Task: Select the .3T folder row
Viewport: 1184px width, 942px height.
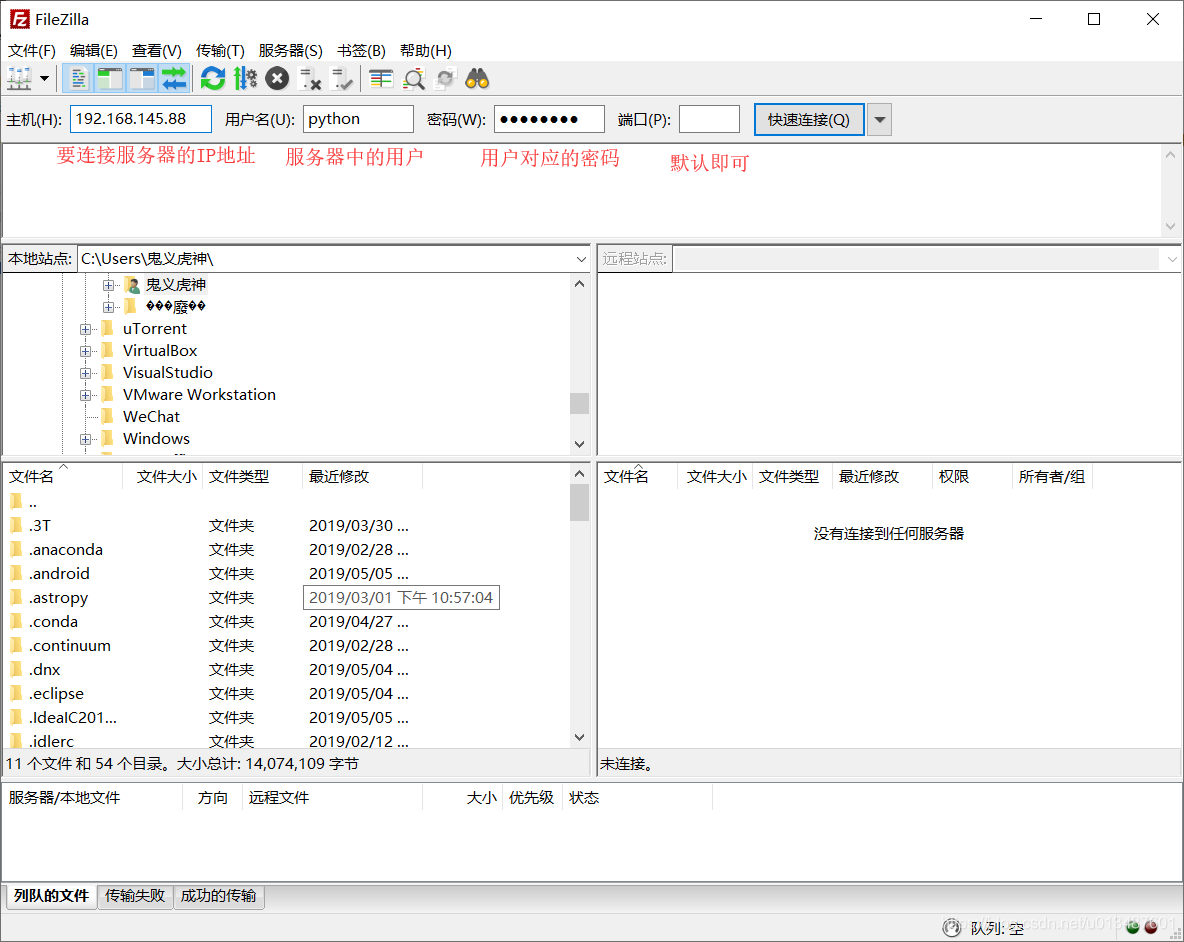Action: (287, 525)
